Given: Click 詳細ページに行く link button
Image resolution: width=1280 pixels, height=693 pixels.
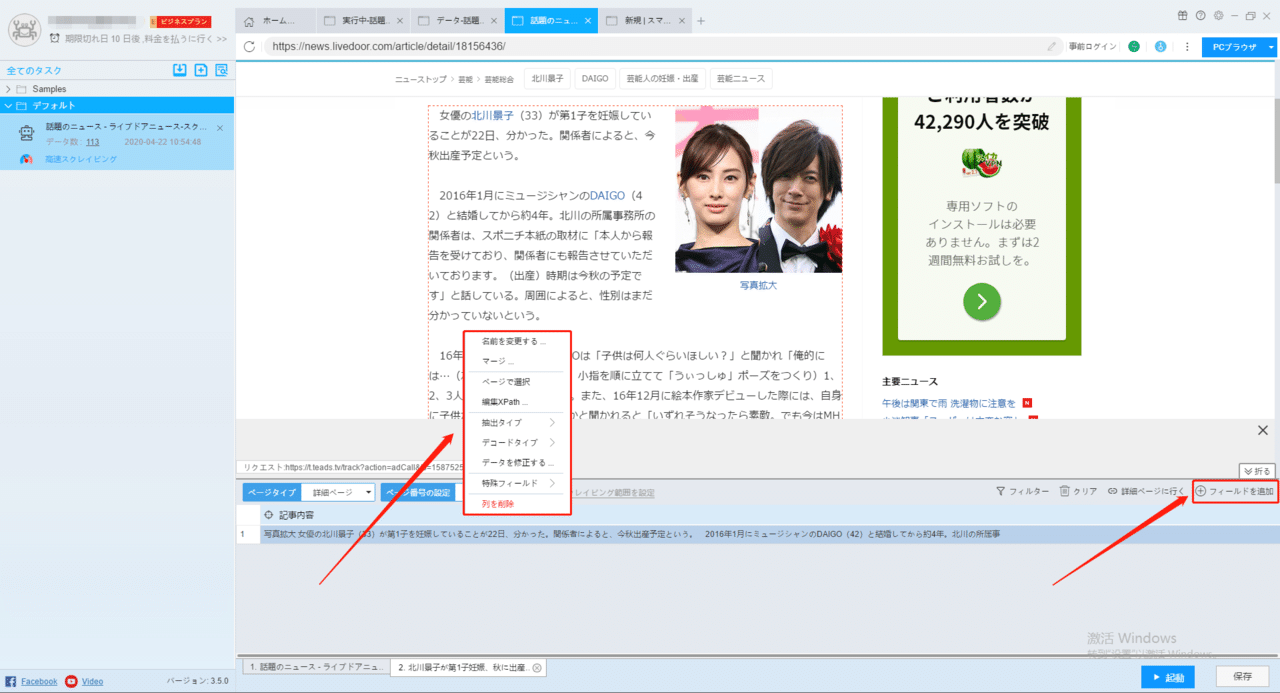Looking at the screenshot, I should [x=1146, y=492].
